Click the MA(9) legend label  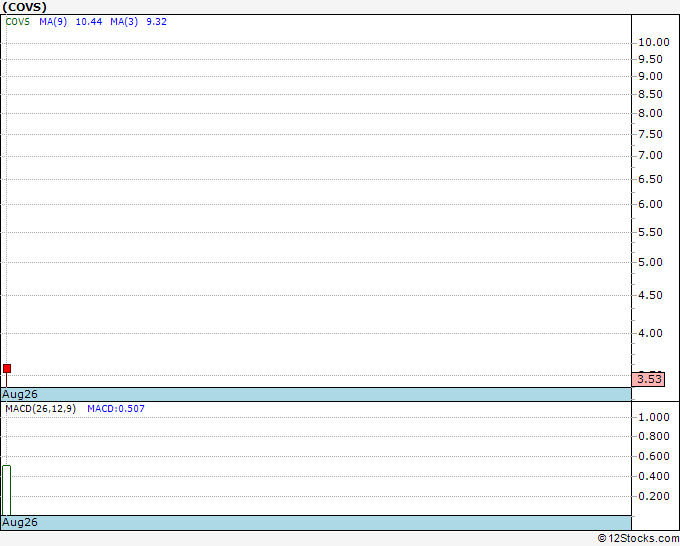53,22
